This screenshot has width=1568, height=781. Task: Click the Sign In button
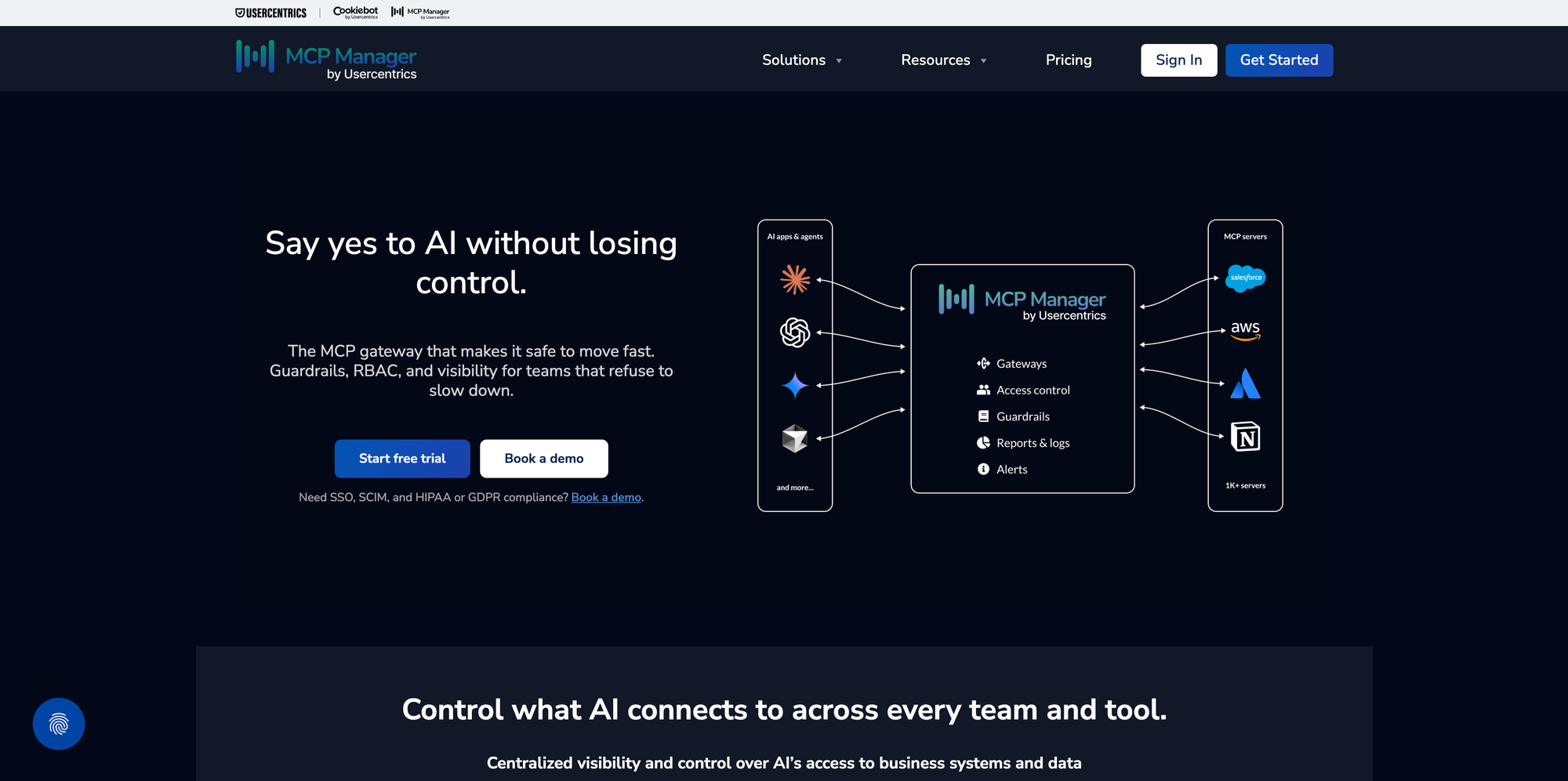click(x=1179, y=60)
